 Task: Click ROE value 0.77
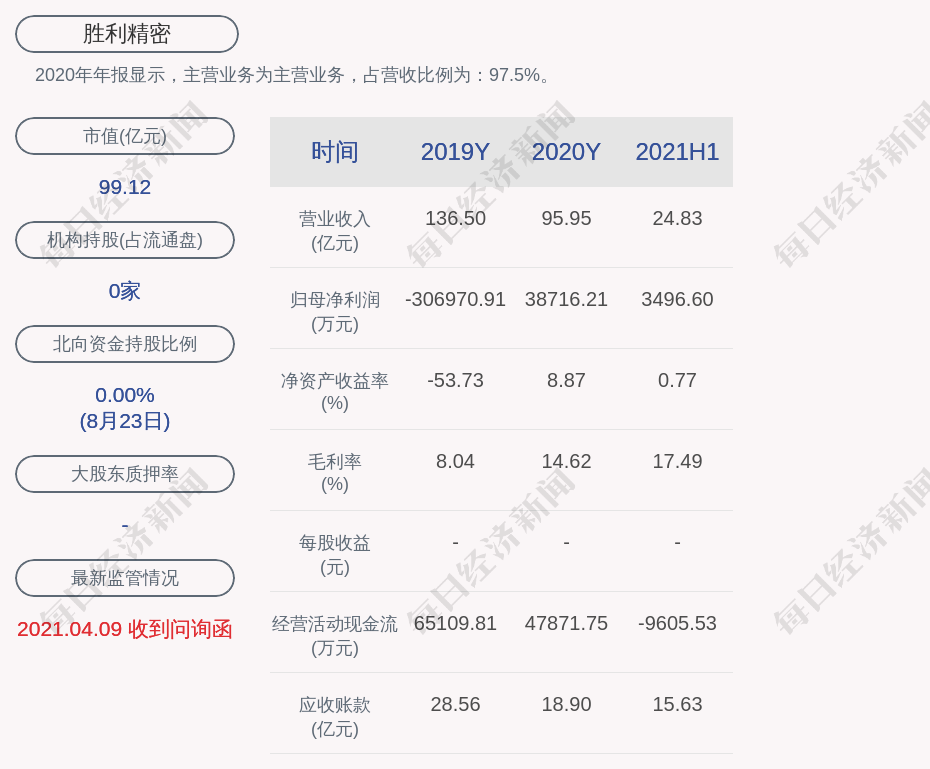(x=677, y=380)
